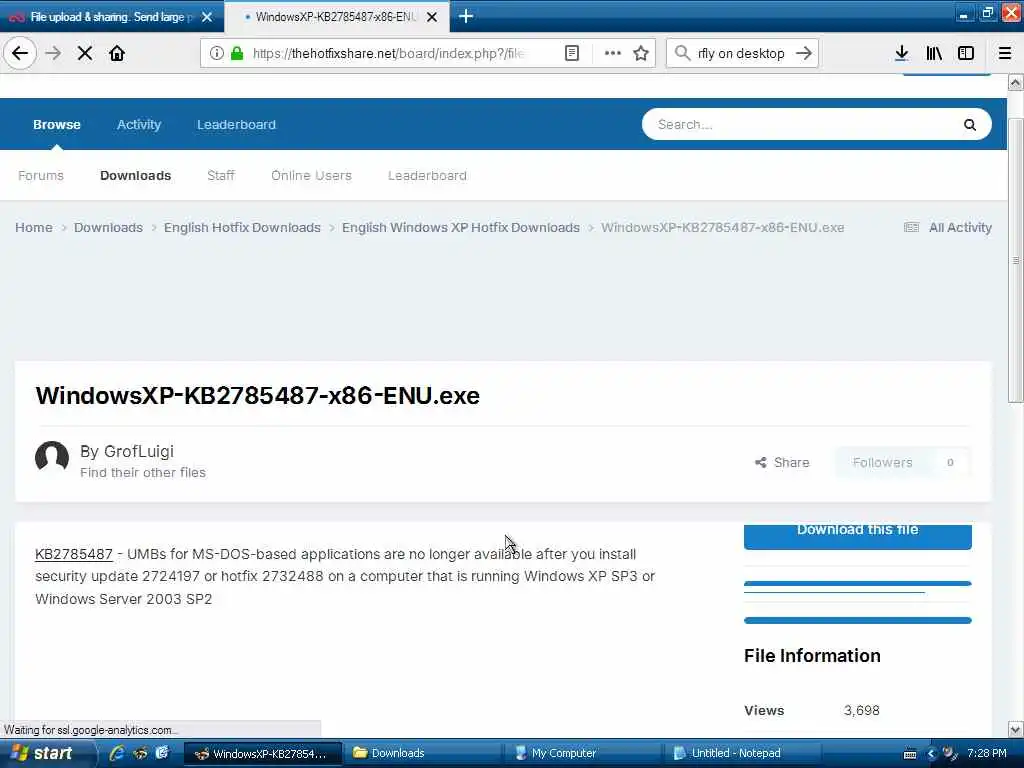Click the WindowsXP-KB2785487 taskbar button

pos(263,753)
